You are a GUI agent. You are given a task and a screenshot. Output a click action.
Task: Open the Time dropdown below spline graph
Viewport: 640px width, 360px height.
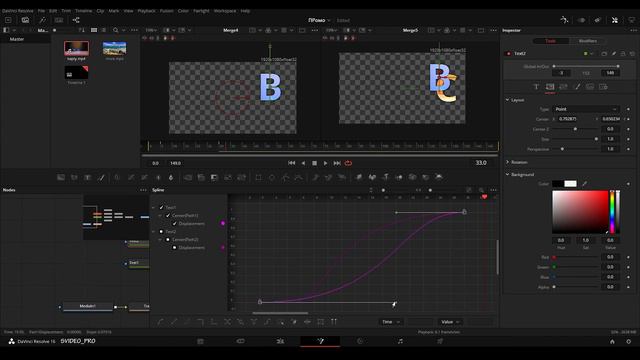[391, 322]
